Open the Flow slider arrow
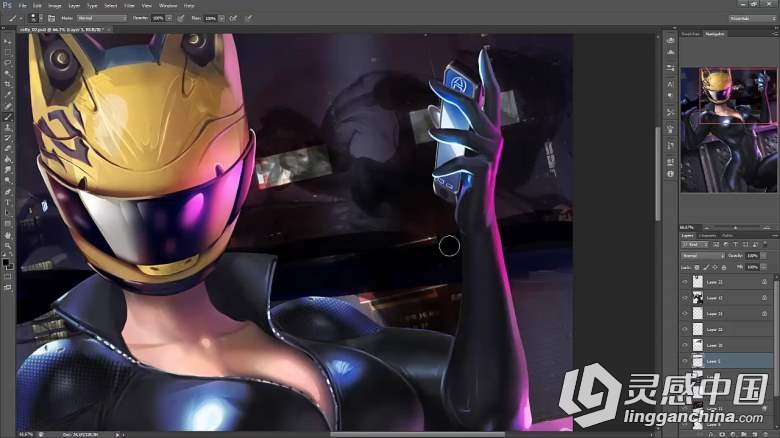The height and width of the screenshot is (438, 780). pos(221,18)
